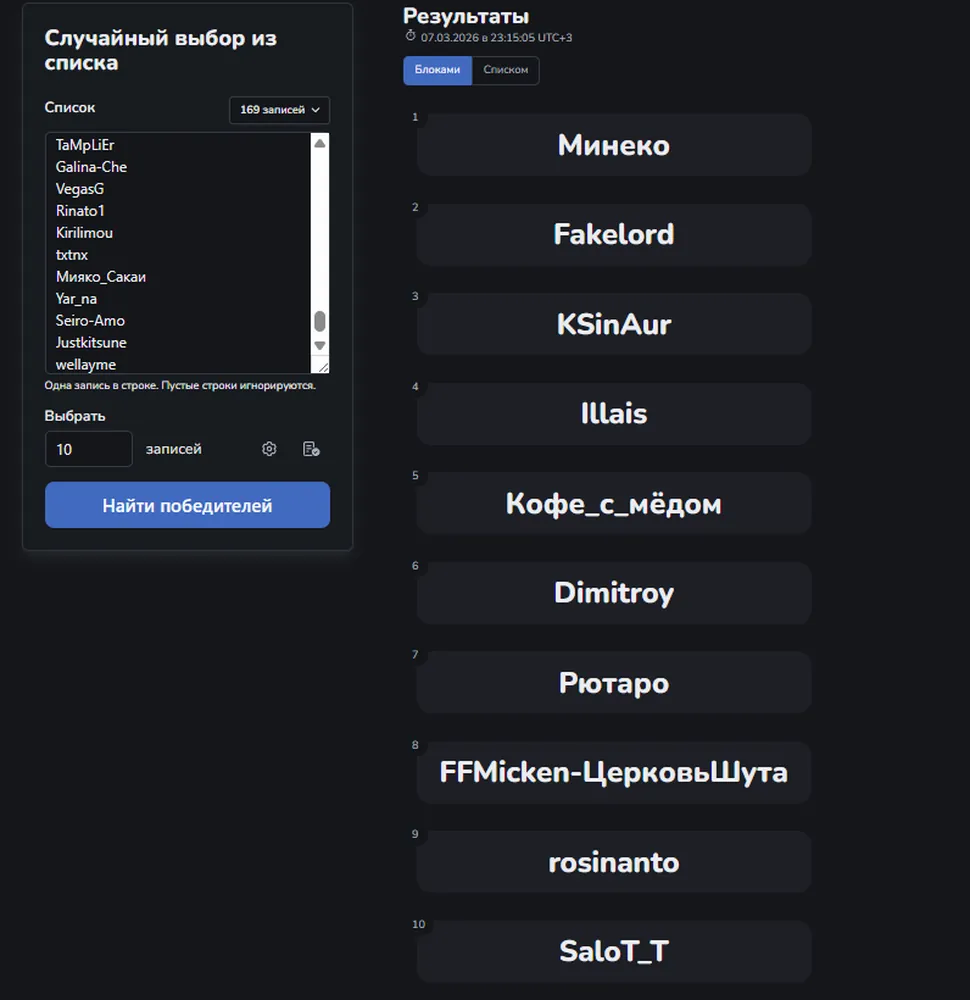
Task: Click Найти победителей button
Action: tap(187, 505)
